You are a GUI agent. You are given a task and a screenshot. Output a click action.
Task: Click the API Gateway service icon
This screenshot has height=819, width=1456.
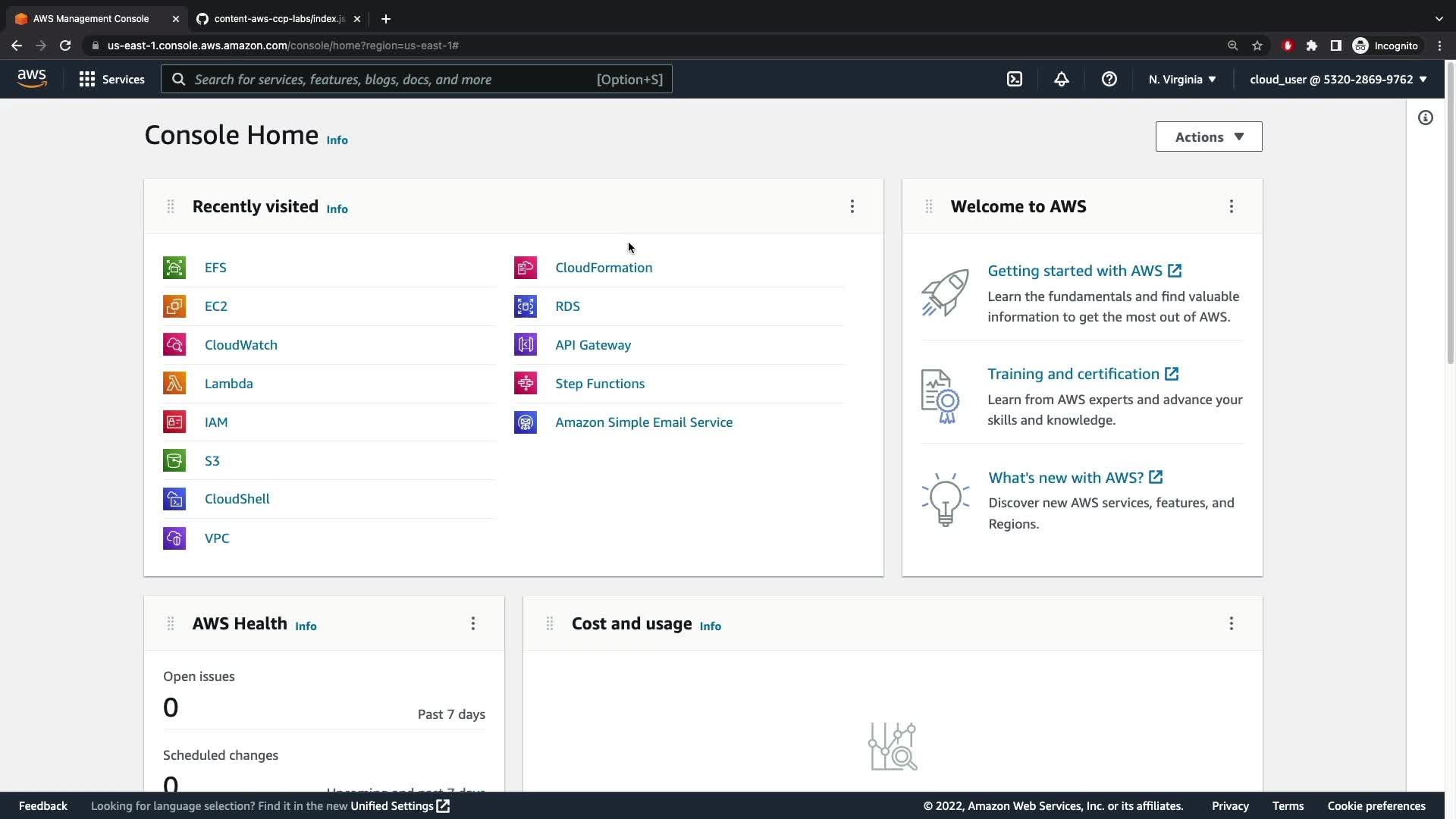click(x=525, y=344)
